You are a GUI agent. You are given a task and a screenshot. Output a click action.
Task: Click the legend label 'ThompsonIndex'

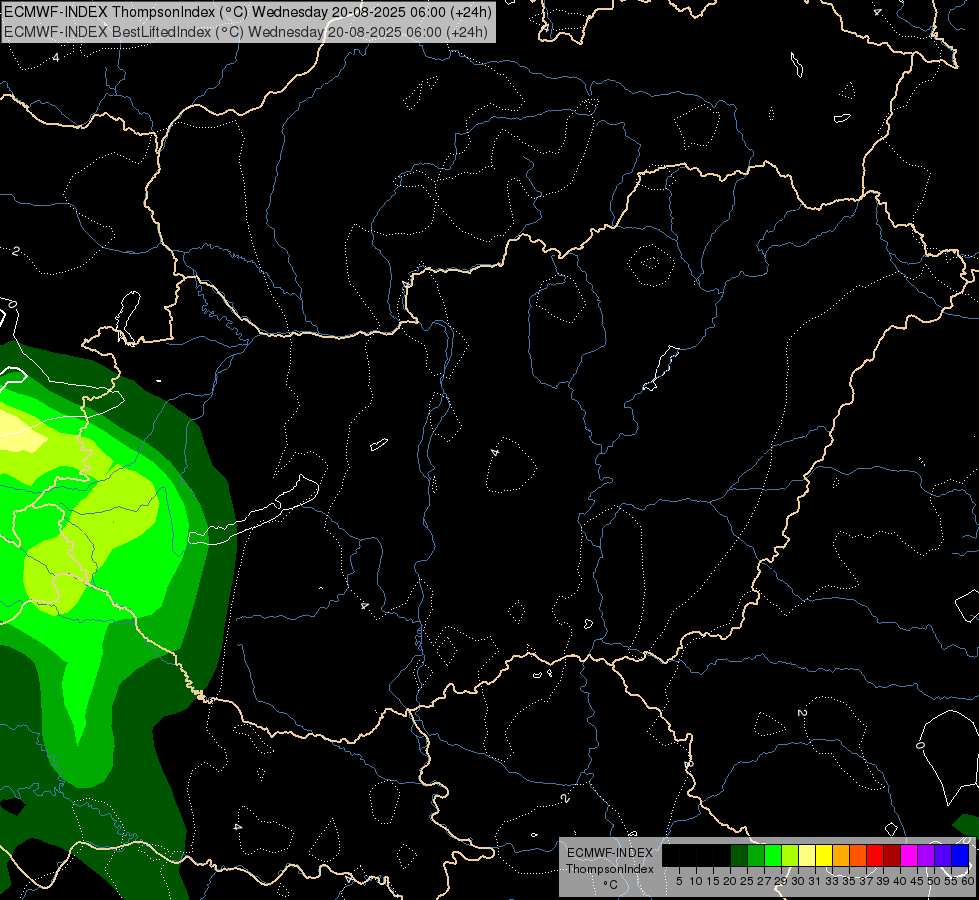610,869
